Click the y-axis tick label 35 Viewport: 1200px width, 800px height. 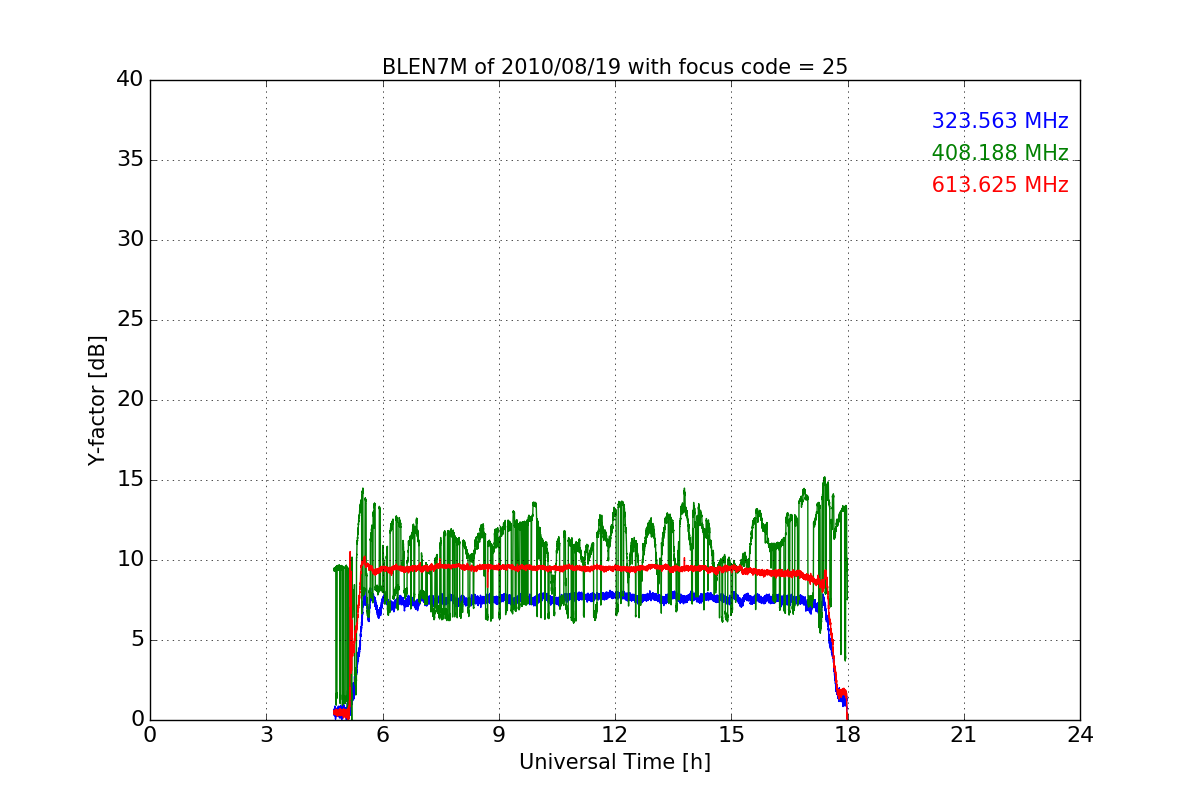point(130,160)
